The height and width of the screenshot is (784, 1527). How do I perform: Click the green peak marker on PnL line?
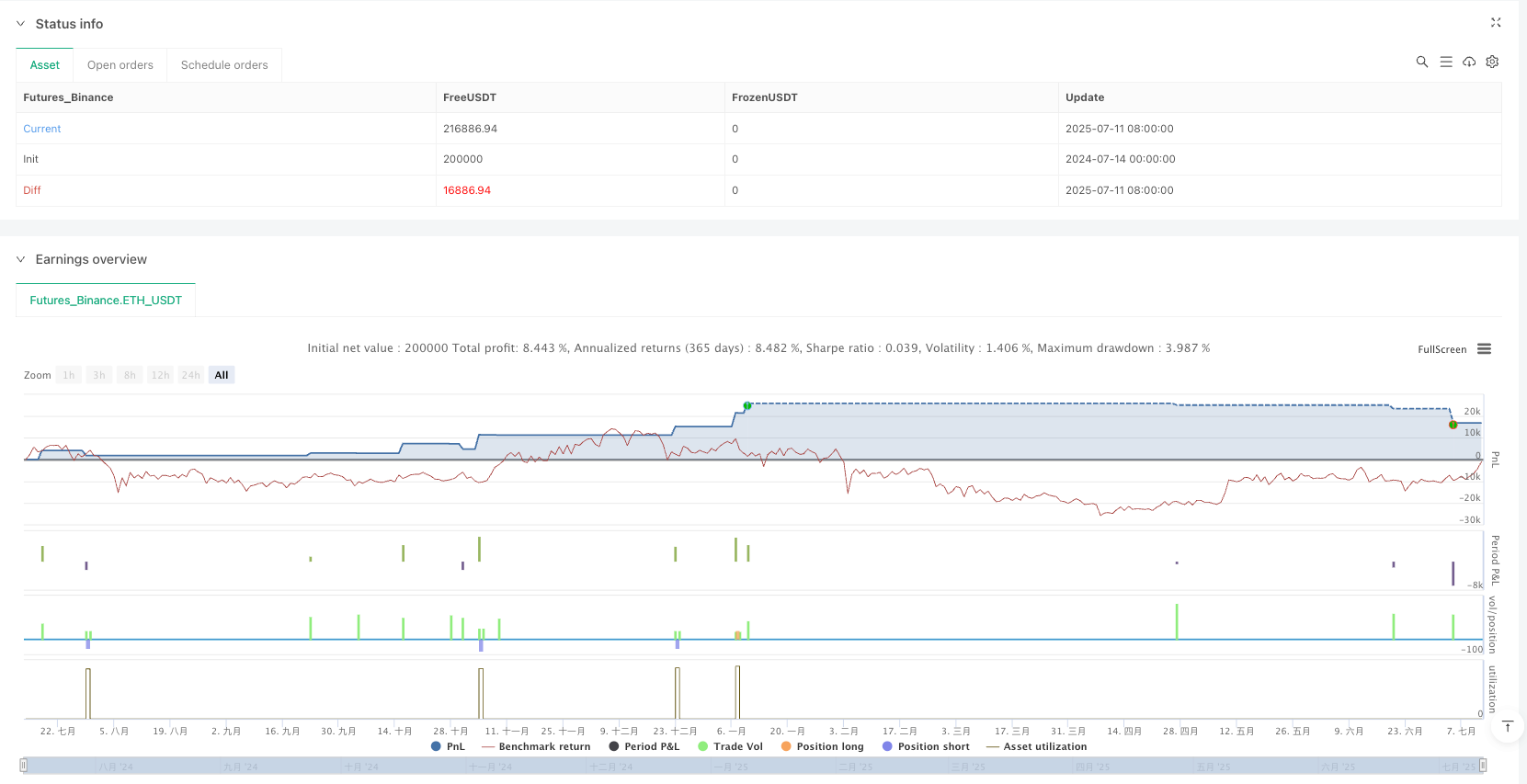(747, 405)
